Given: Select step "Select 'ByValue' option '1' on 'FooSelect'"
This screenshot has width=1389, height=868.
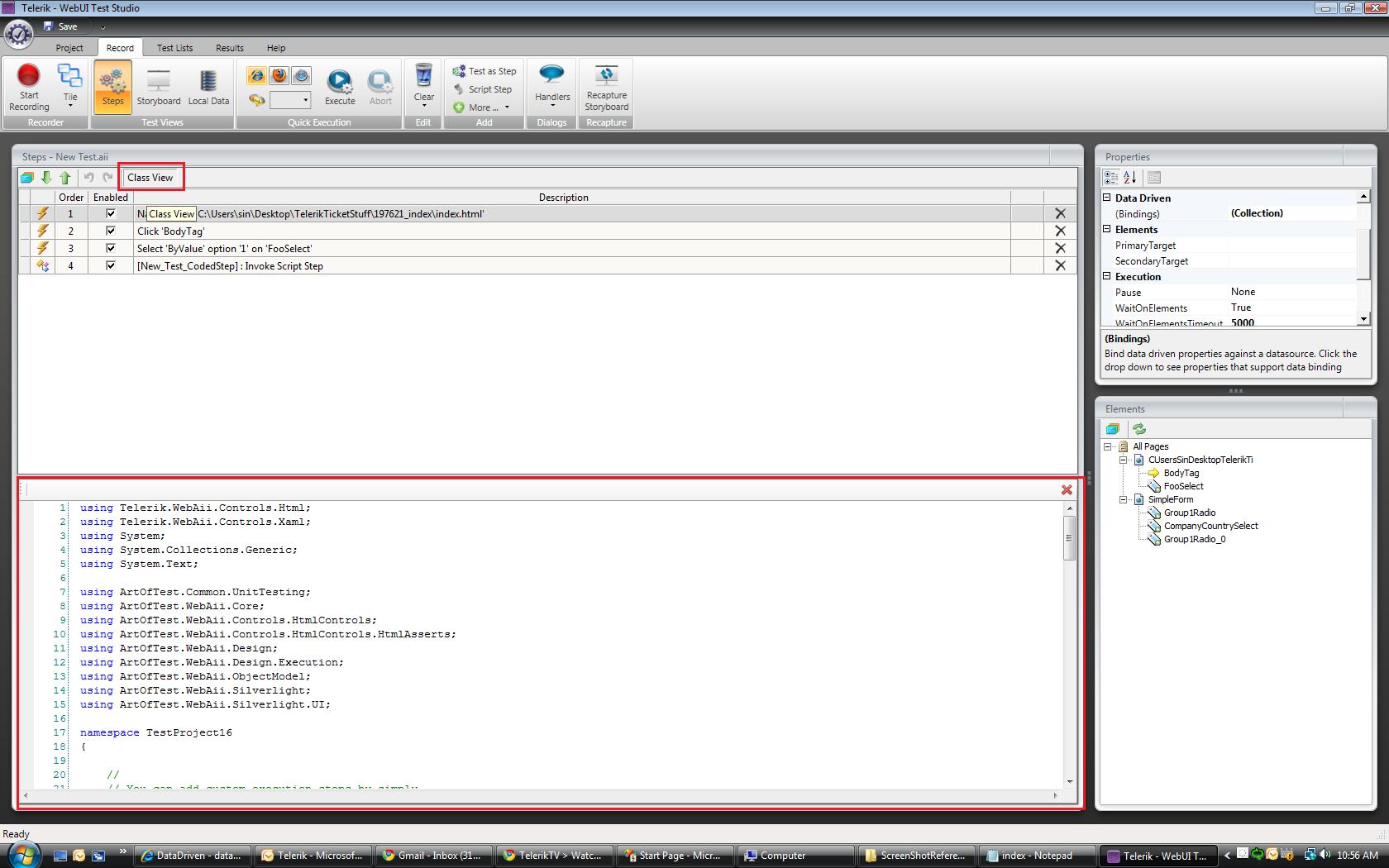Looking at the screenshot, I should point(547,248).
